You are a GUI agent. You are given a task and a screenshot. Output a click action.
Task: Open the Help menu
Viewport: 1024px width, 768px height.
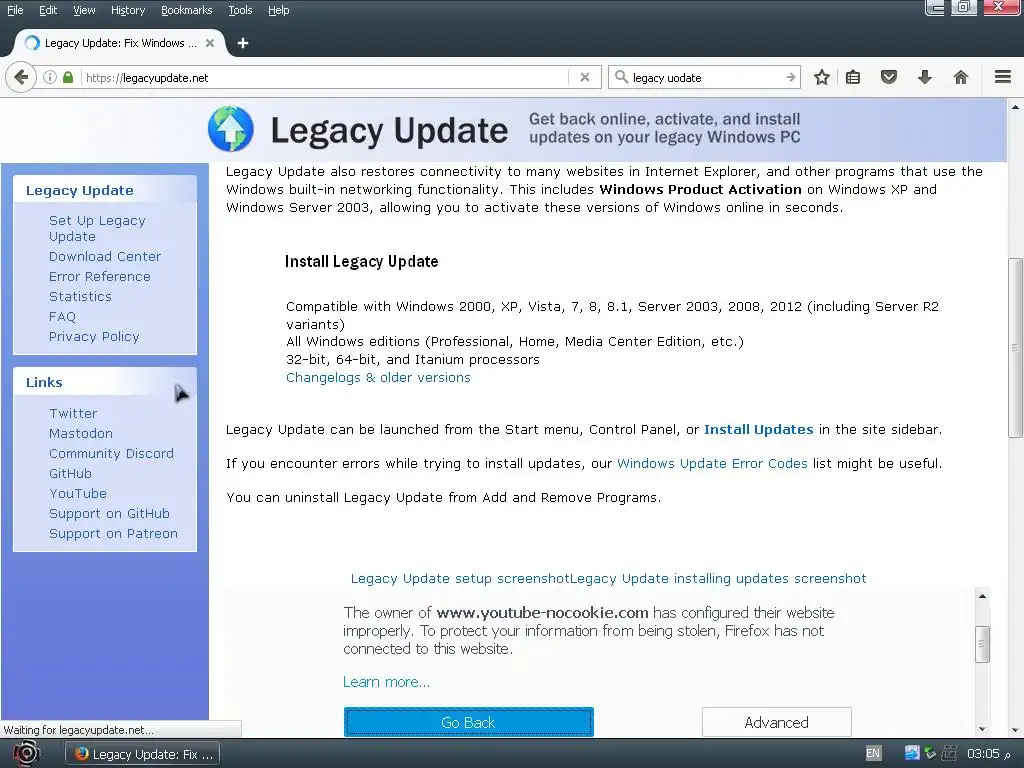[x=278, y=10]
